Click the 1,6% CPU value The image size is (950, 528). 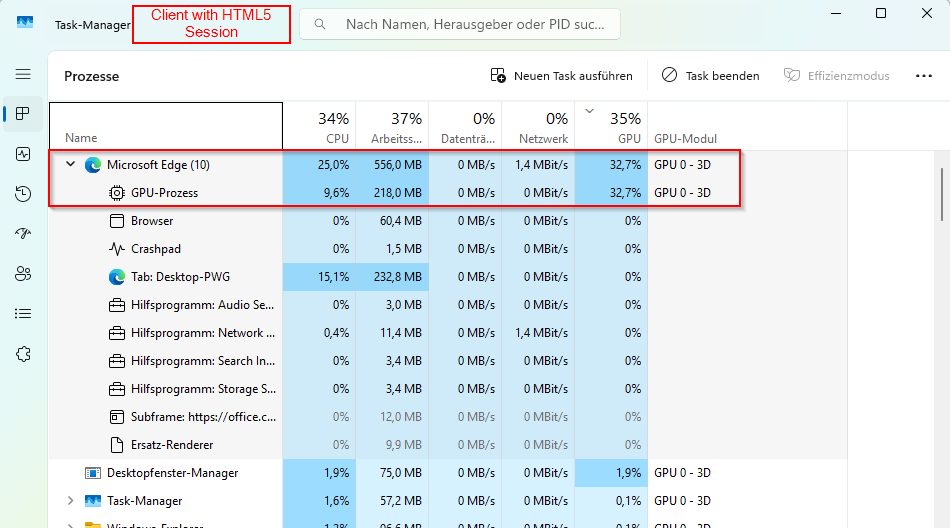(336, 501)
